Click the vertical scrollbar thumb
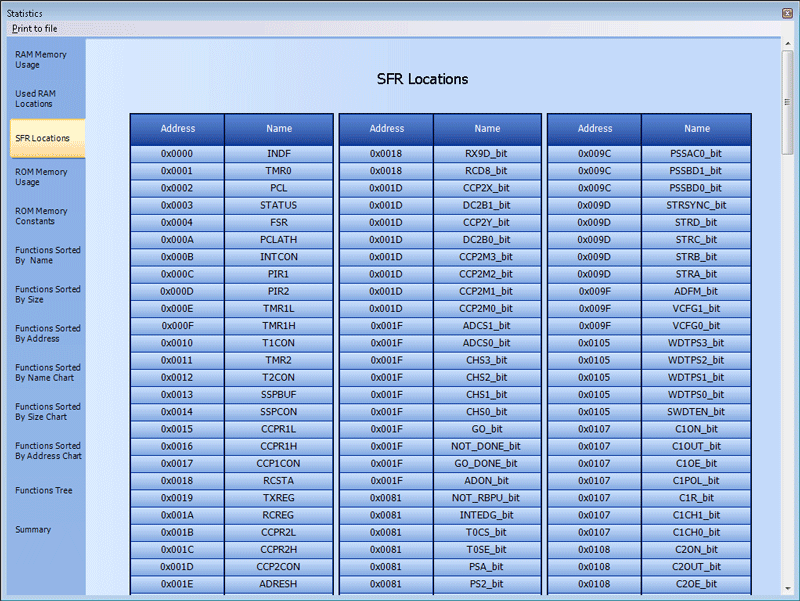This screenshot has width=800, height=601. pos(788,102)
